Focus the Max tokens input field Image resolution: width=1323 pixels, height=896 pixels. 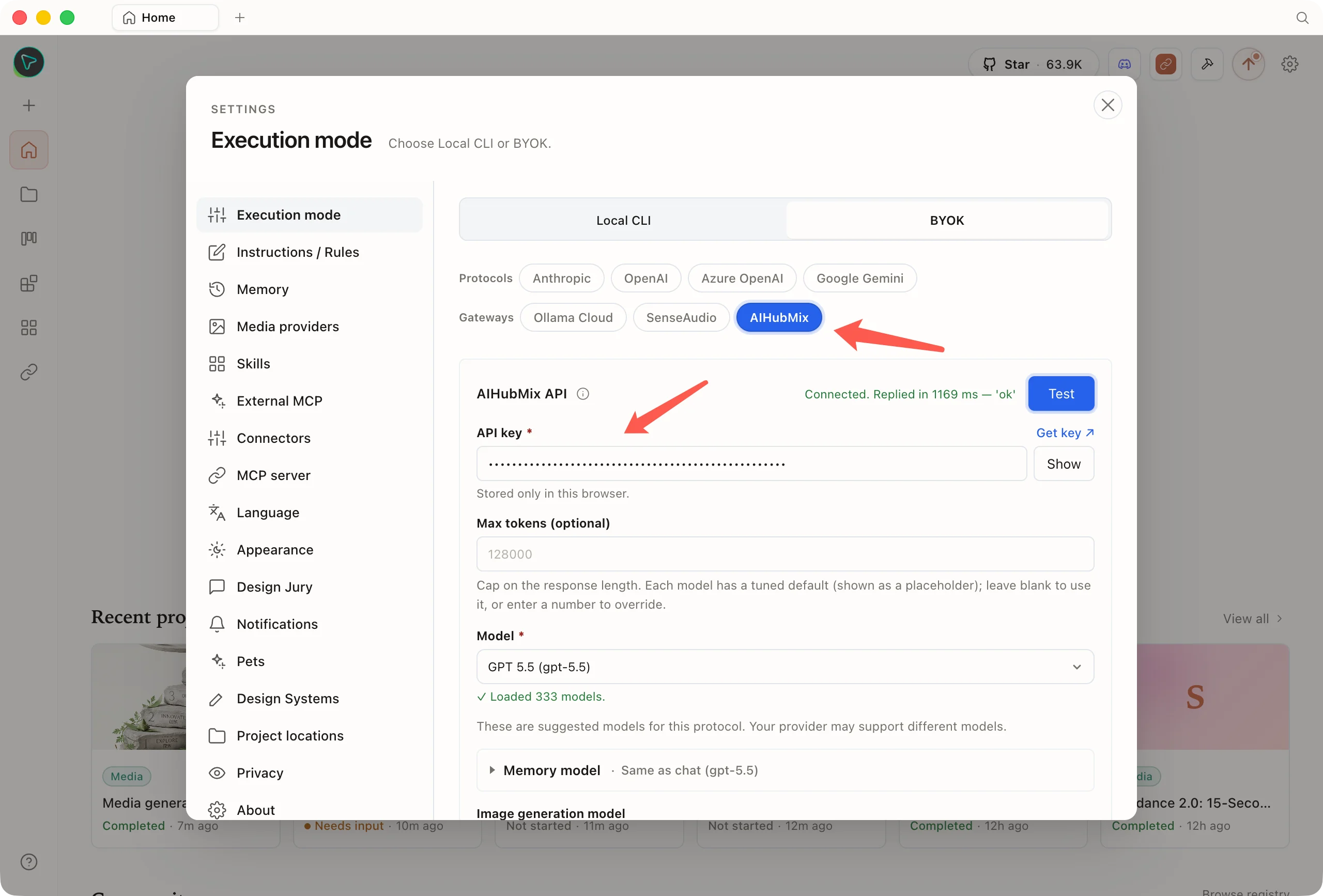click(x=785, y=554)
